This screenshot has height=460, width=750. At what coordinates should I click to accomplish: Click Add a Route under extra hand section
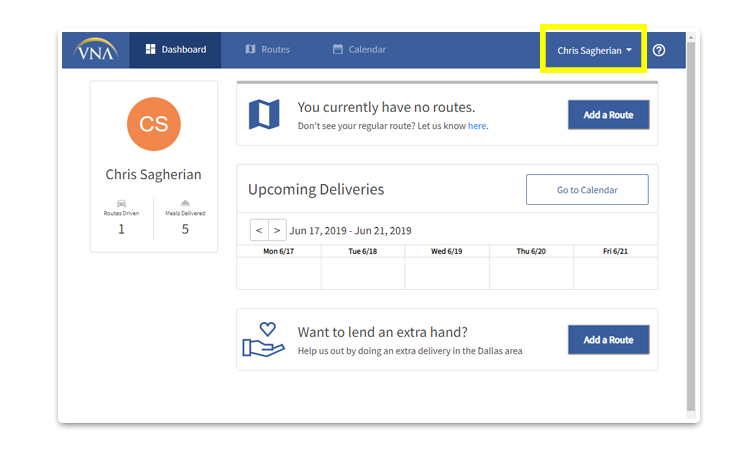coord(608,340)
